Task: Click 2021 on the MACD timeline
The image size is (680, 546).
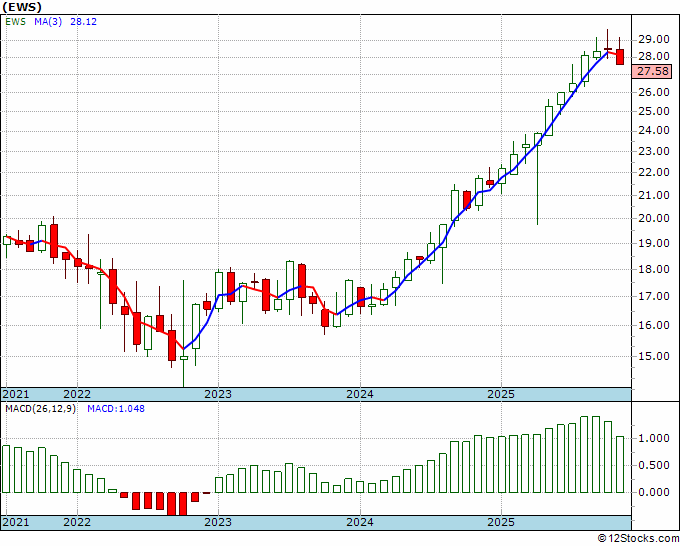Action: pyautogui.click(x=16, y=522)
